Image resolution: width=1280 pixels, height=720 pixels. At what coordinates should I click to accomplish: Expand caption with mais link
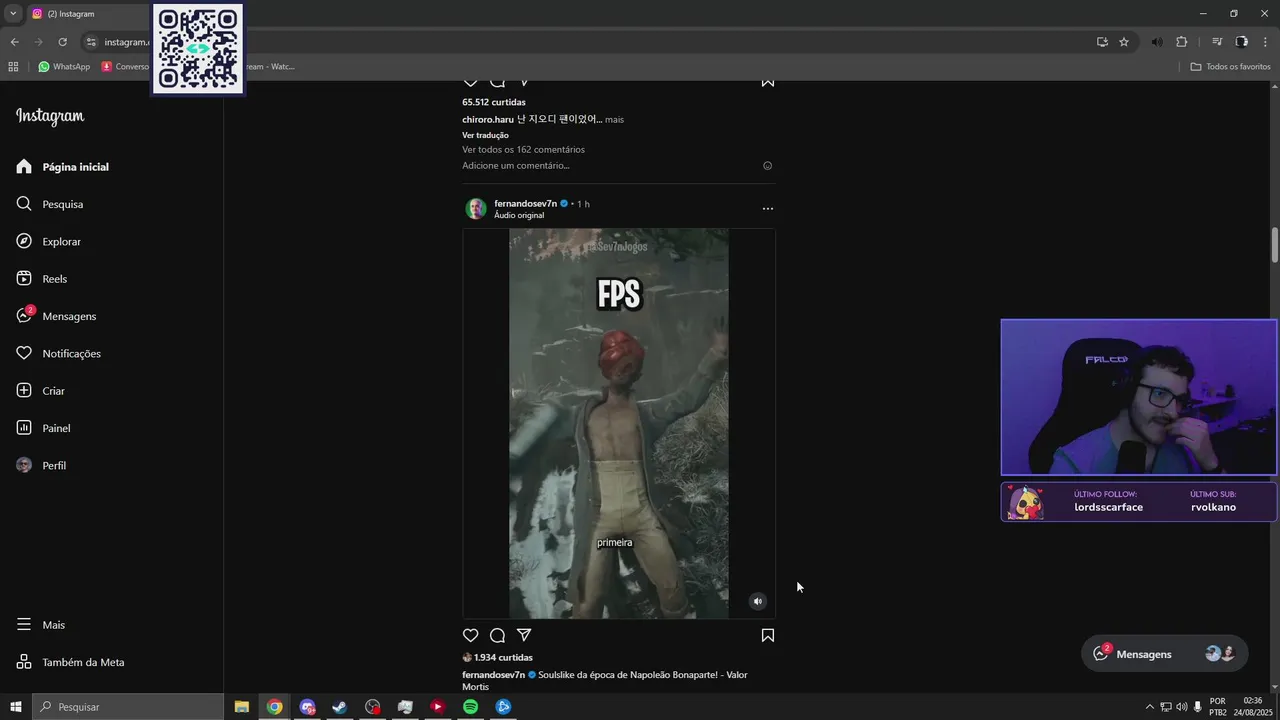(614, 119)
